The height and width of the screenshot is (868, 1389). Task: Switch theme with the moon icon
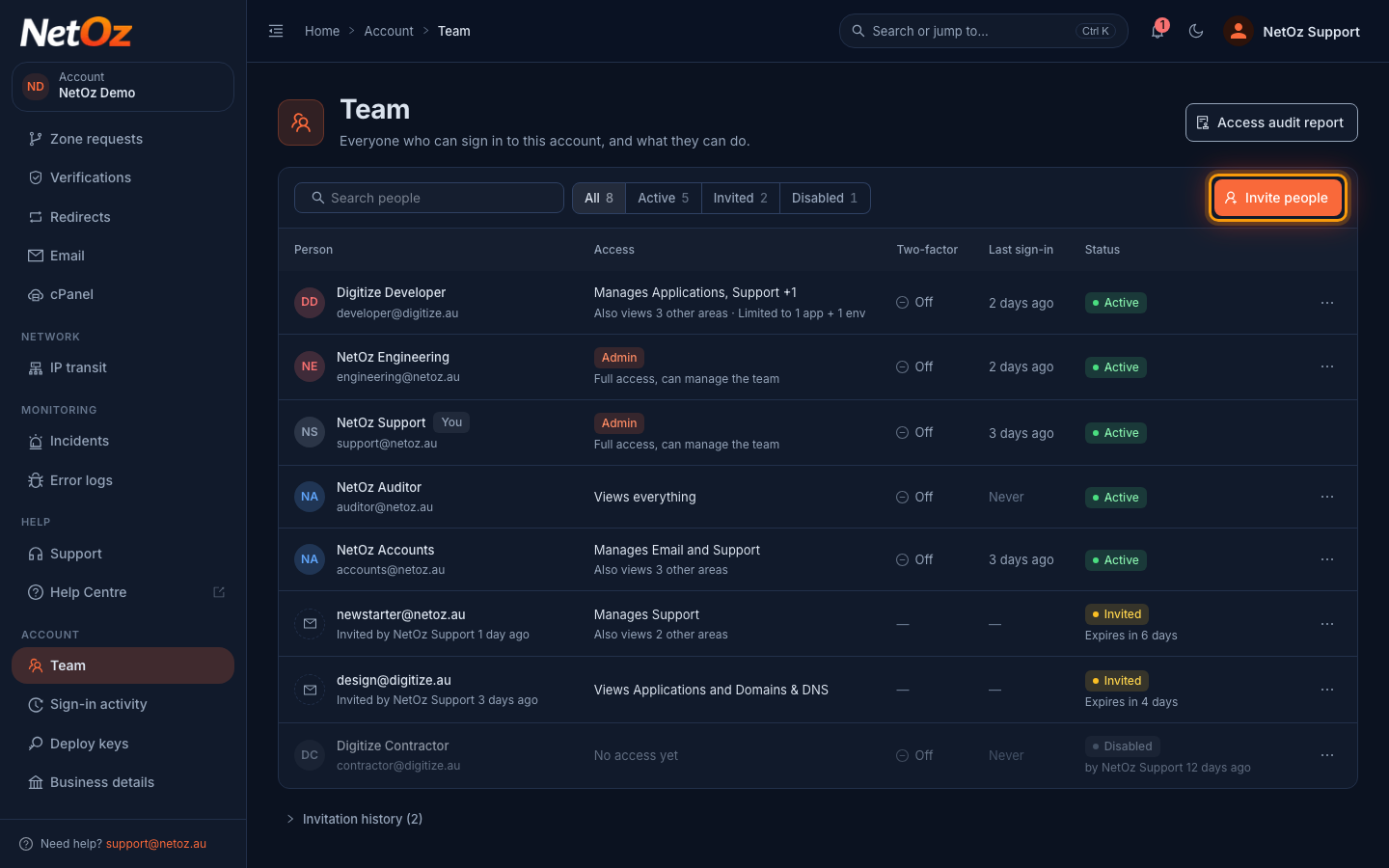click(1196, 31)
